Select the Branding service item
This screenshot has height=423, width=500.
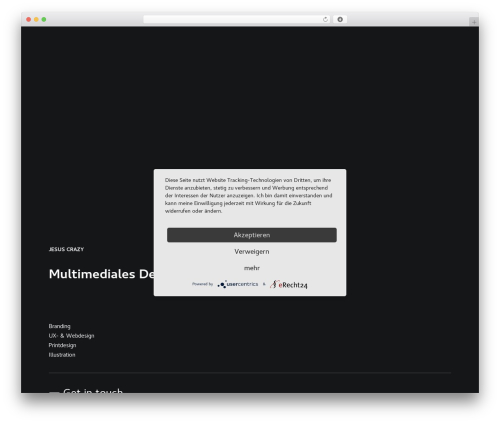pyautogui.click(x=59, y=326)
